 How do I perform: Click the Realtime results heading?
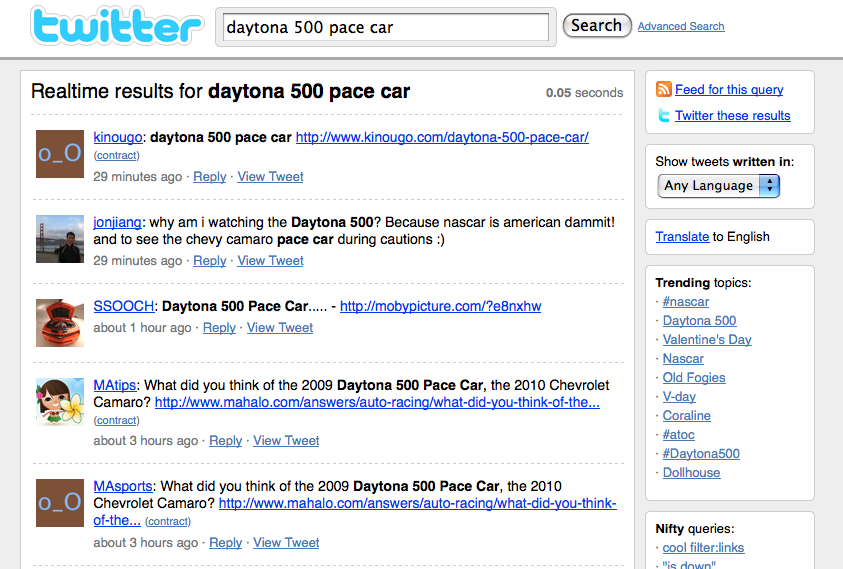tap(220, 91)
